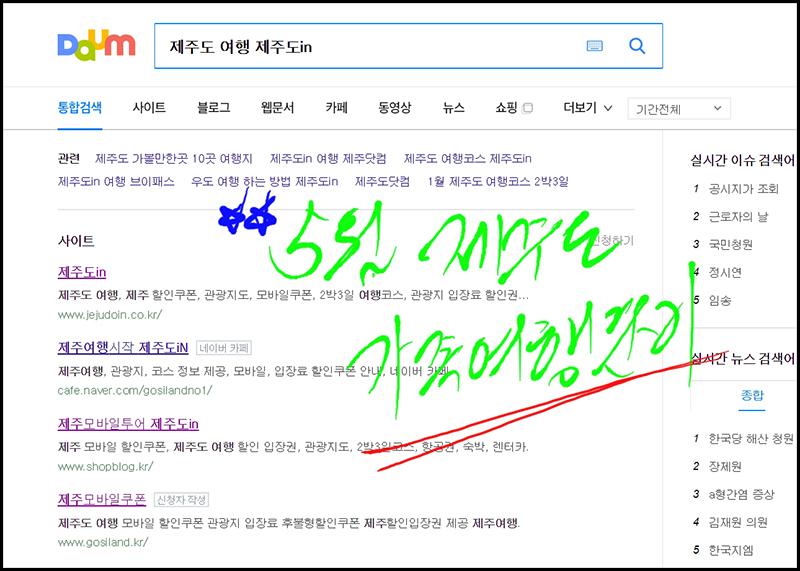Click trending keyword 국민청원
The image size is (800, 571).
[x=731, y=244]
